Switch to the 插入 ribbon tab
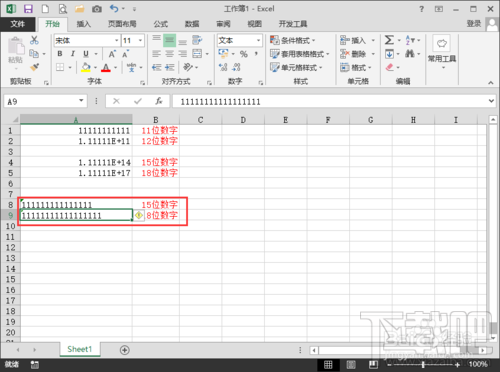The height and width of the screenshot is (372, 500). (84, 24)
